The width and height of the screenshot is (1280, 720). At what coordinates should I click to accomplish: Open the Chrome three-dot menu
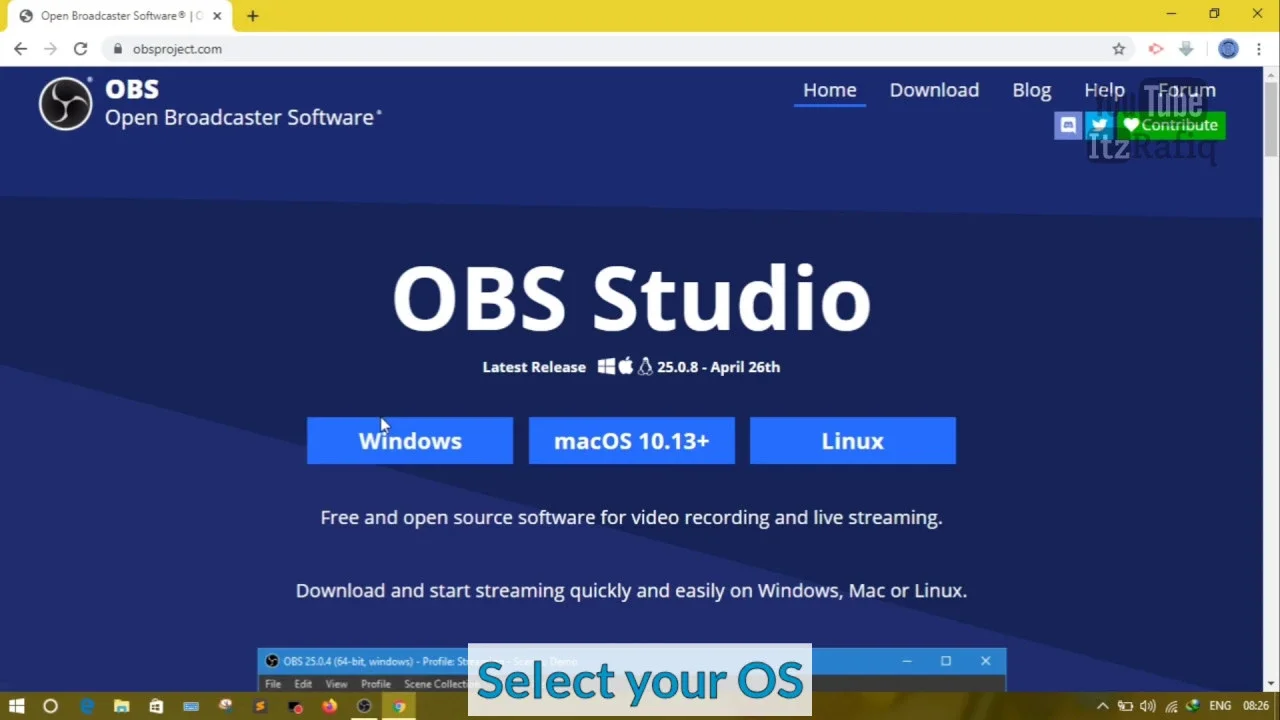(x=1258, y=49)
